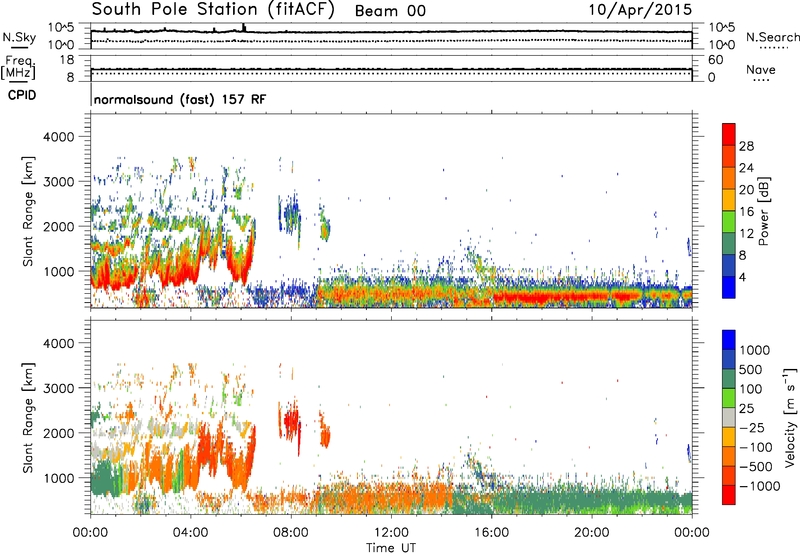Click the '20:00' time axis label

pos(592,533)
